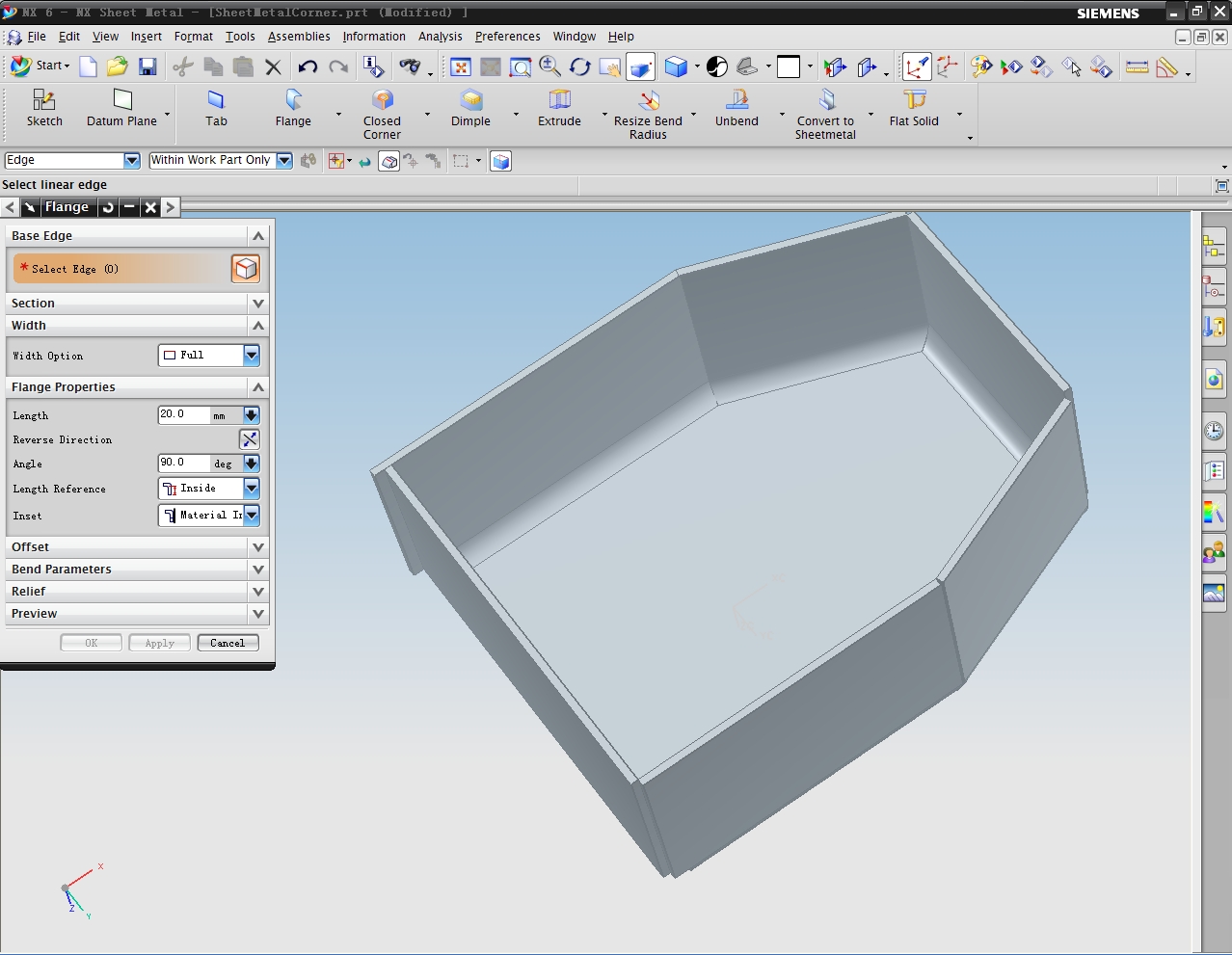Select the Sketch tool
1232x955 pixels.
[x=44, y=108]
